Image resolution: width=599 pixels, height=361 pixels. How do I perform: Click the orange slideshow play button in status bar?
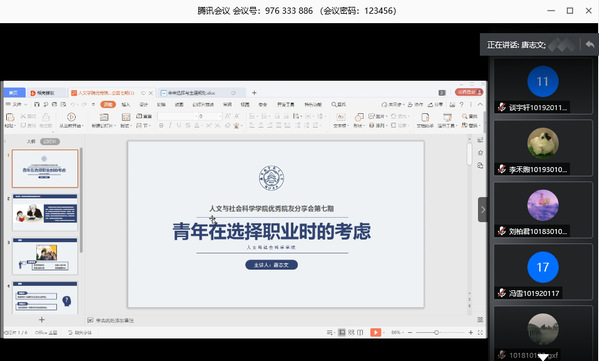[x=376, y=332]
